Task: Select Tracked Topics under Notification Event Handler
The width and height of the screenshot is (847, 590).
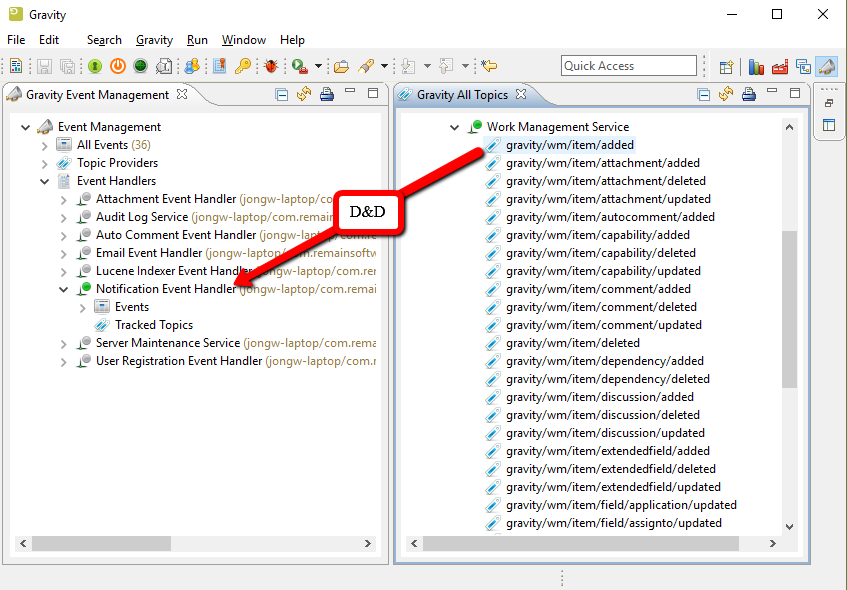Action: click(x=153, y=325)
